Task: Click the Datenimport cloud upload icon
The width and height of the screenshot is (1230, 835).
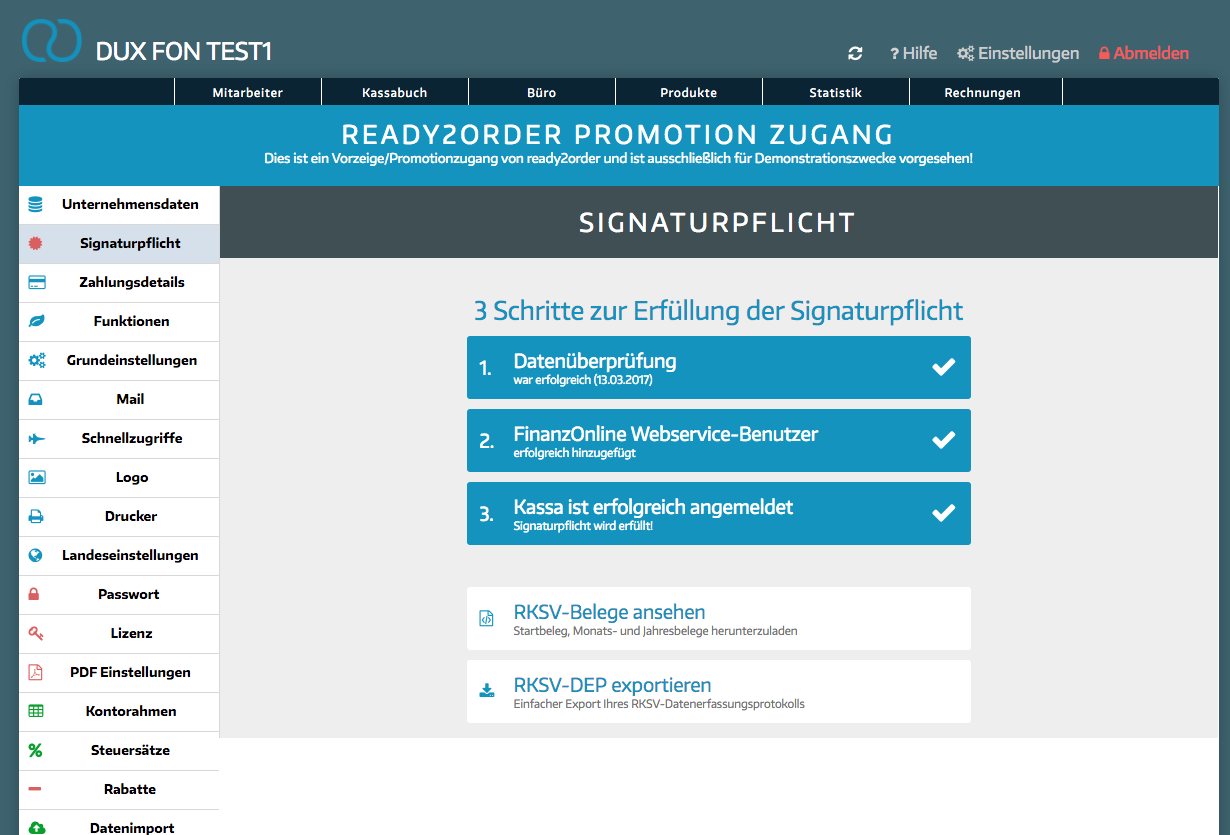Action: coord(37,827)
